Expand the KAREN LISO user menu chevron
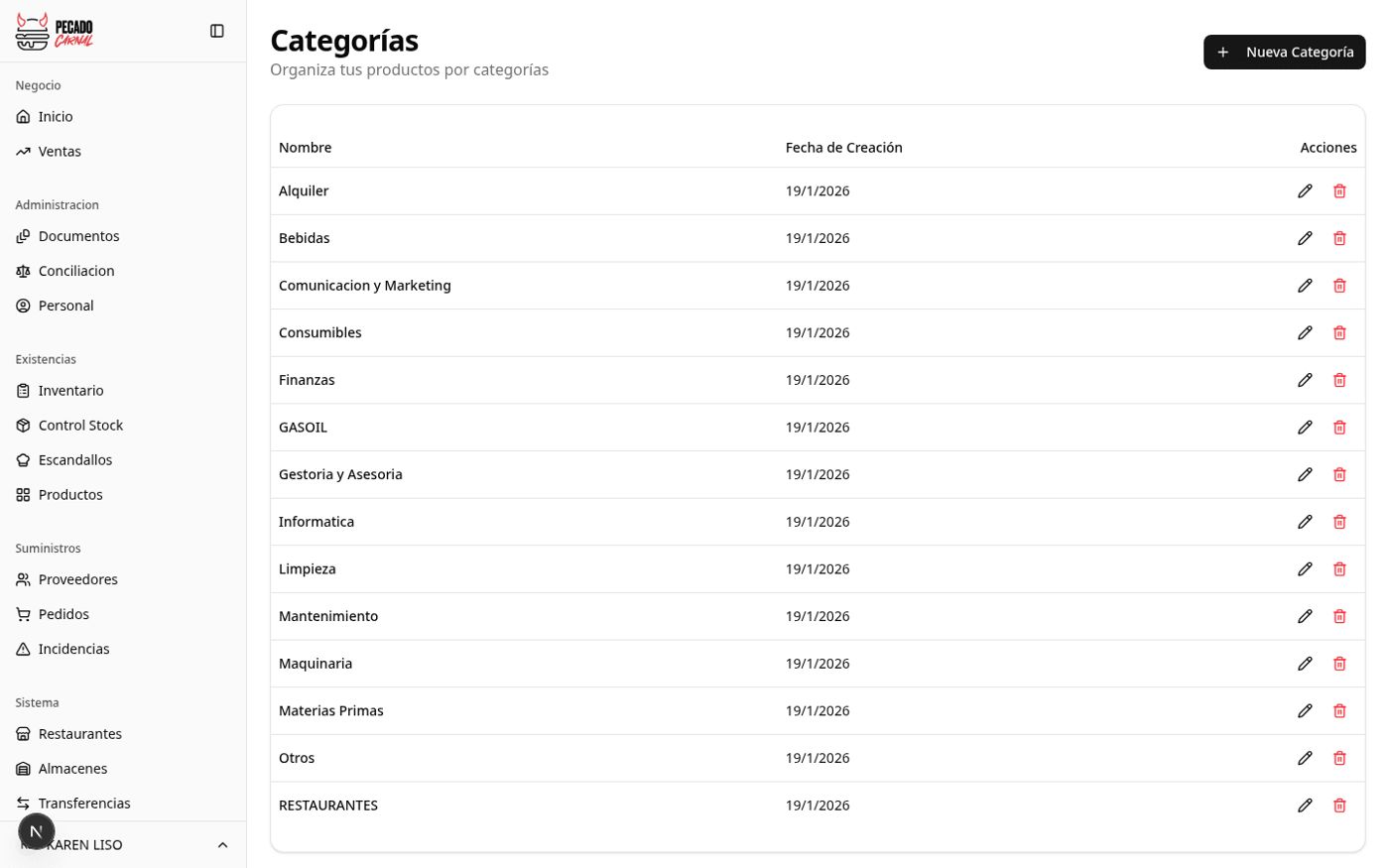The width and height of the screenshot is (1389, 868). 222,845
